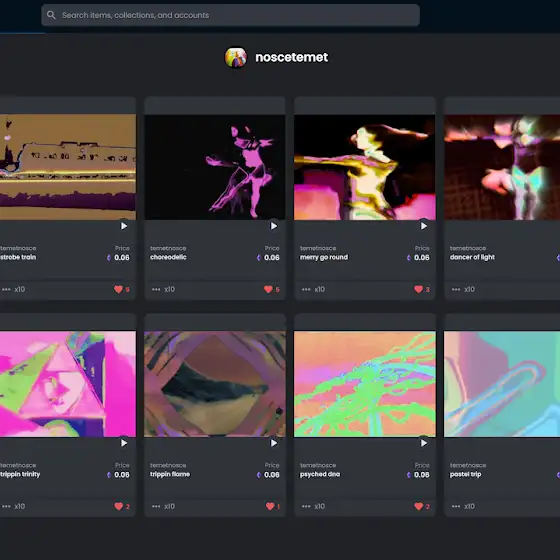Open the pastel trip thumbnail

point(502,384)
